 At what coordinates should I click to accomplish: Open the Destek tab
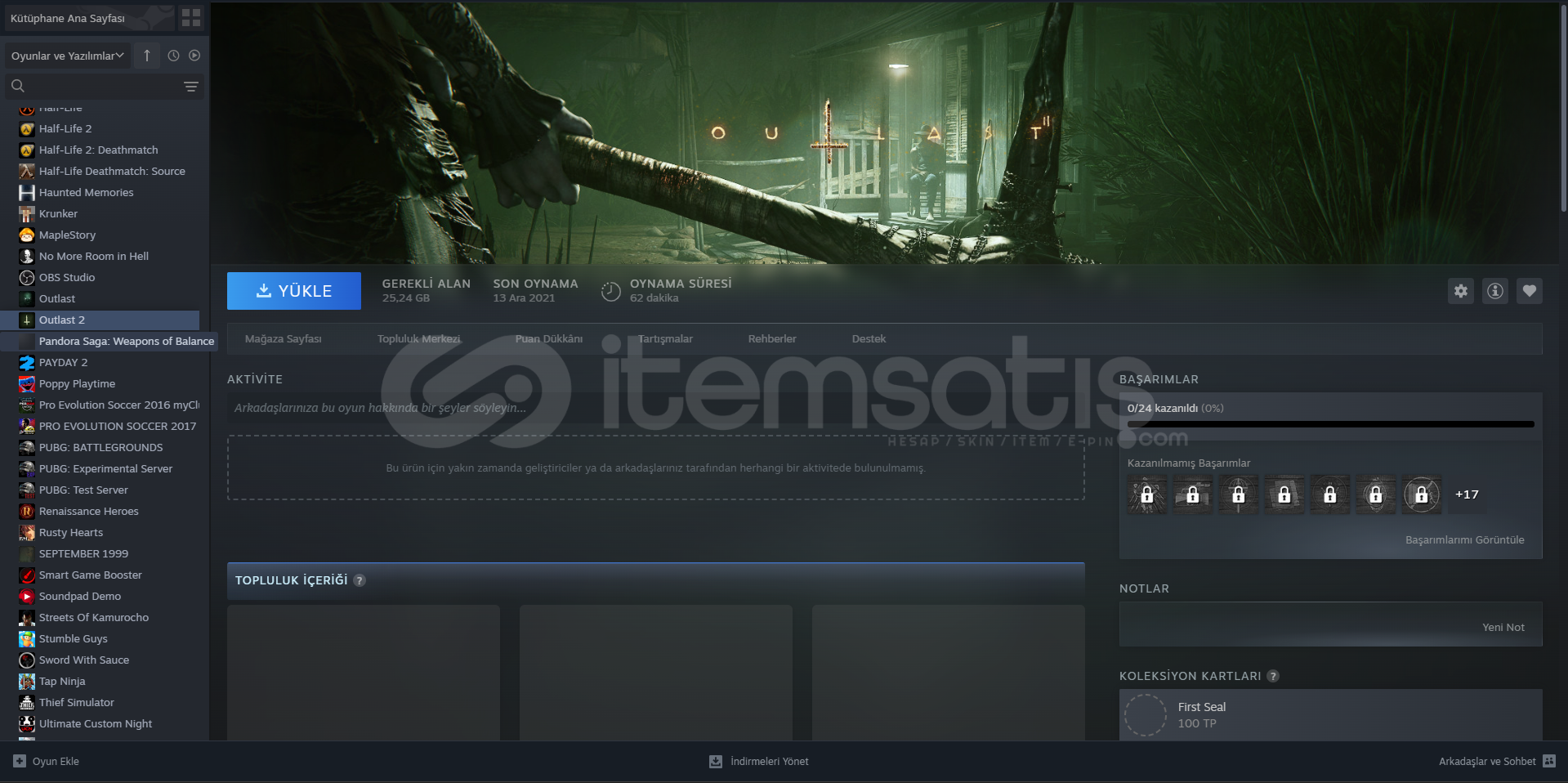click(x=869, y=338)
